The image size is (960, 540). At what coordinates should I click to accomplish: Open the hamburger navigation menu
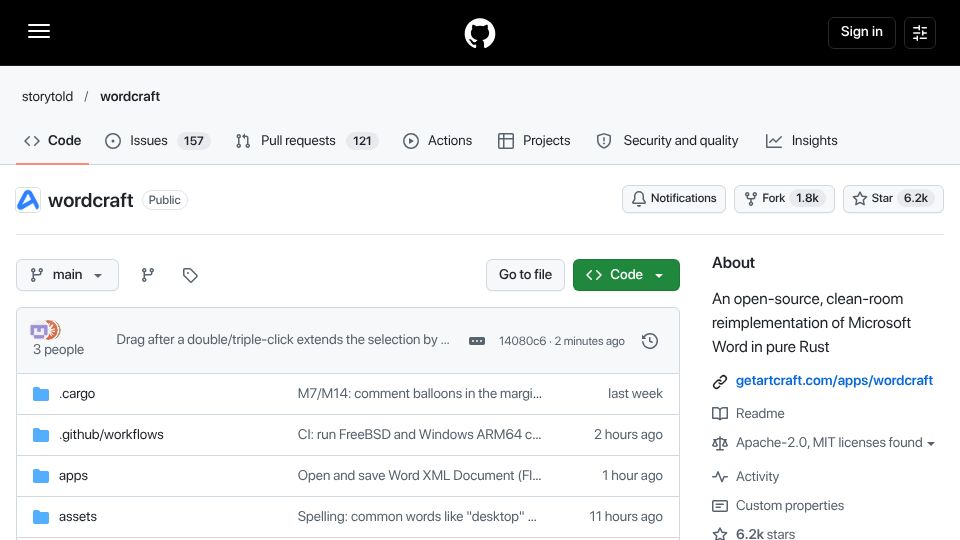[x=39, y=31]
